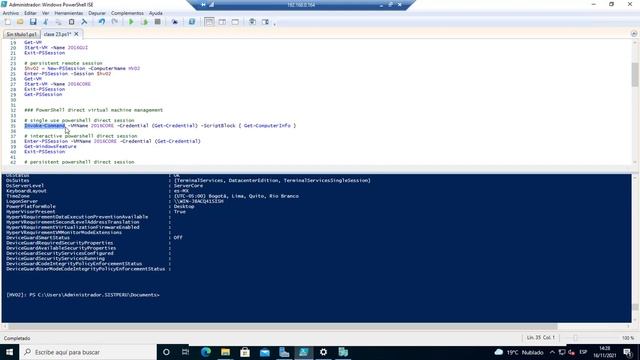Open the notification center icon
Image resolution: width=640 pixels, height=360 pixels.
[628, 352]
